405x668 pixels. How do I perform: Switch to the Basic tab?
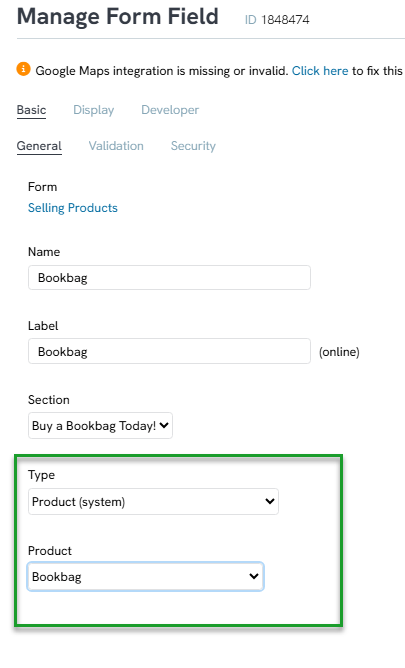pos(32,110)
